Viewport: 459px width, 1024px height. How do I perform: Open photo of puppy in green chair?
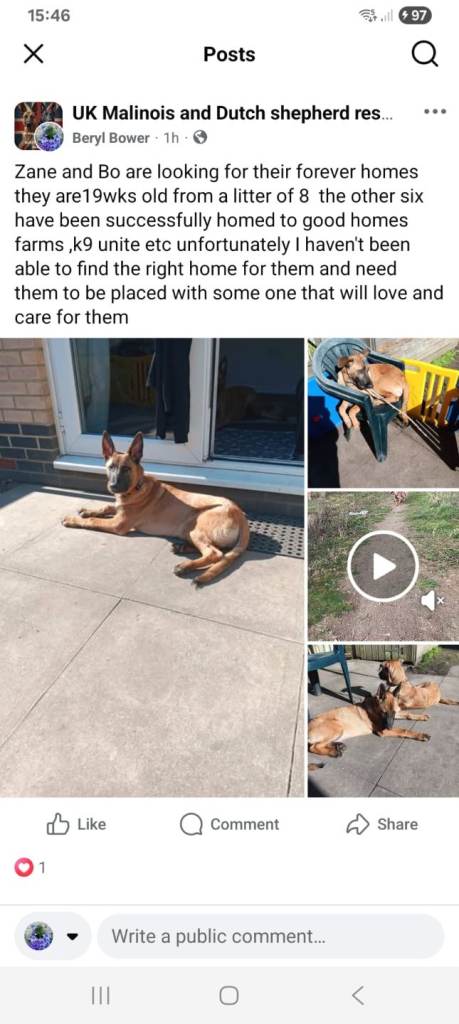tap(383, 412)
